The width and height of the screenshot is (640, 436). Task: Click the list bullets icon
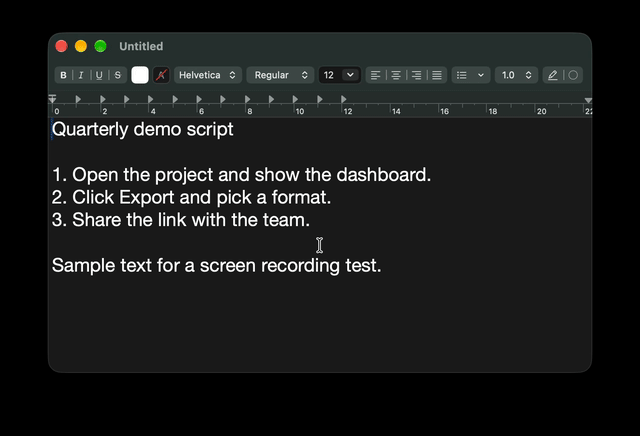click(x=462, y=75)
